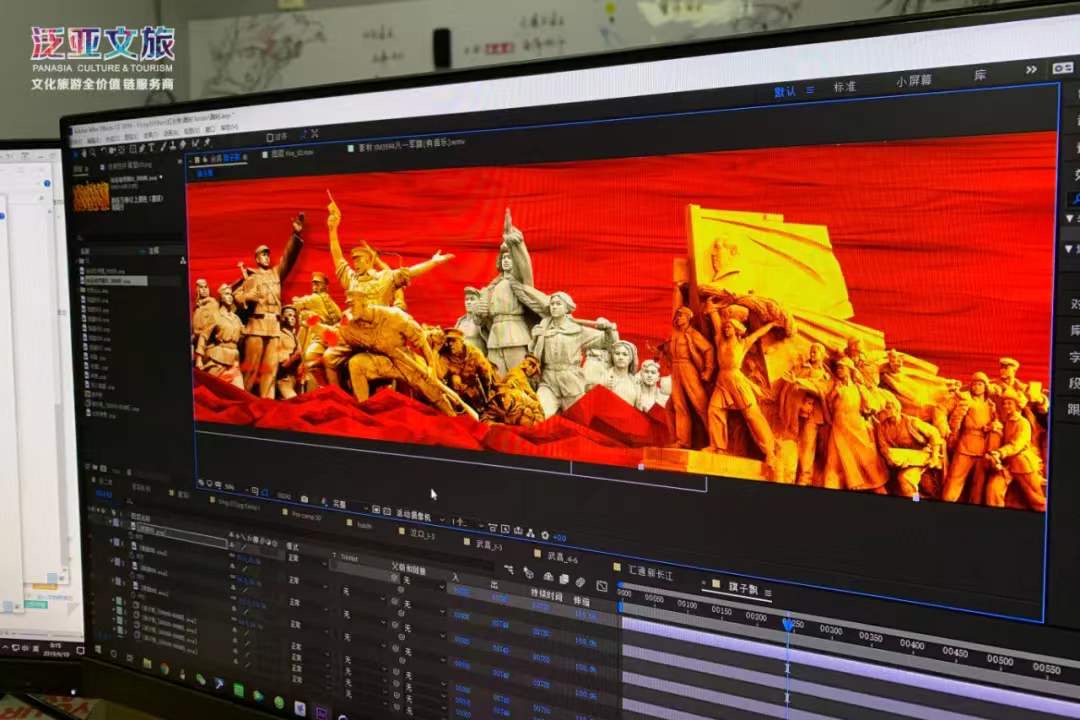Click the 模式 column header
This screenshot has height=720, width=1080.
[293, 546]
